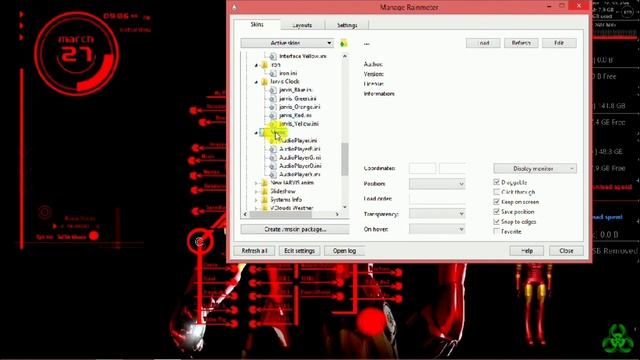Select AudioPlayer.ini in the skin tree

(x=298, y=140)
